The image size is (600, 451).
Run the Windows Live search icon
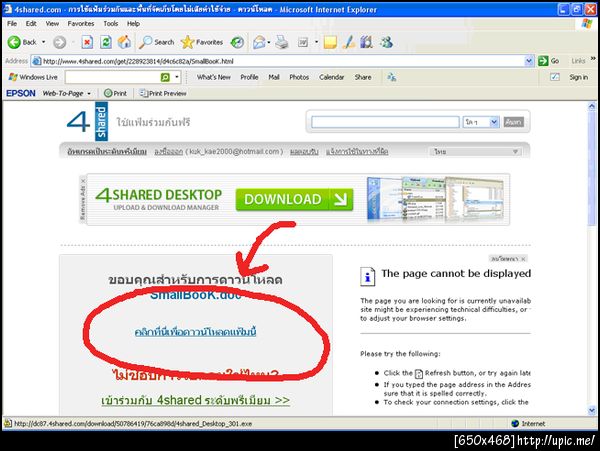[165, 77]
